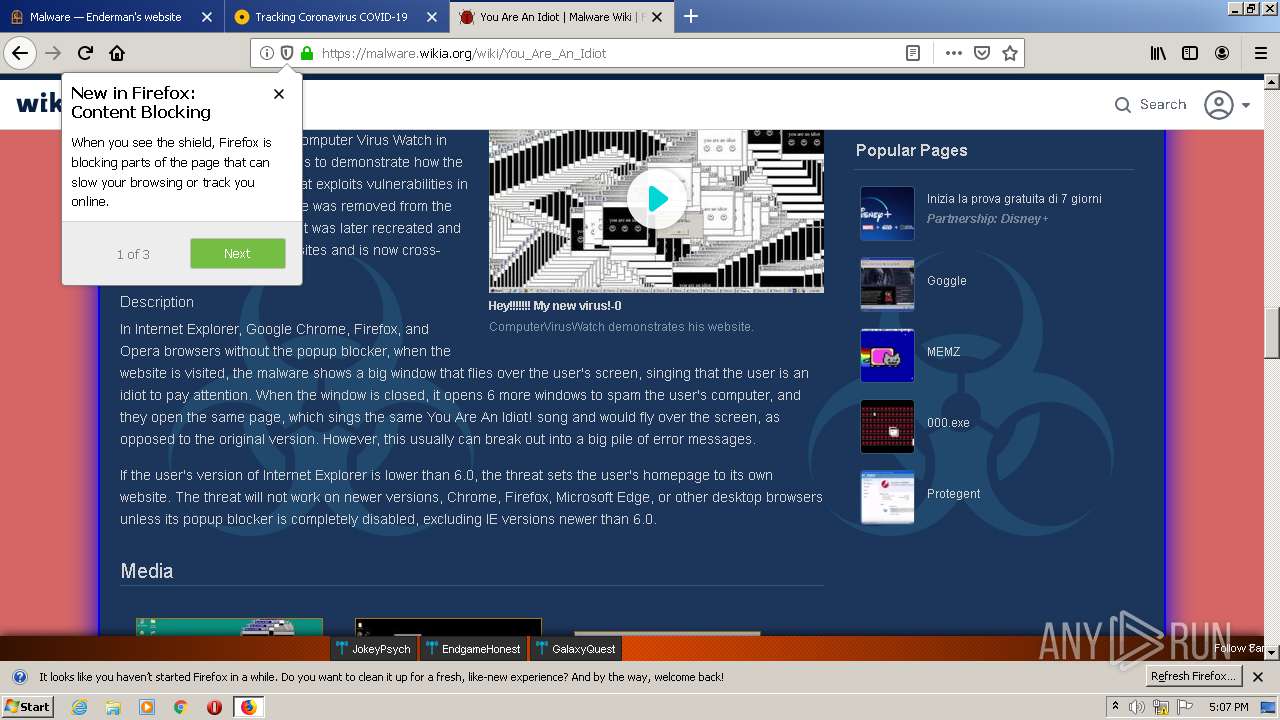The image size is (1280, 720).
Task: Launch Google Chrome from the taskbar
Action: point(181,707)
